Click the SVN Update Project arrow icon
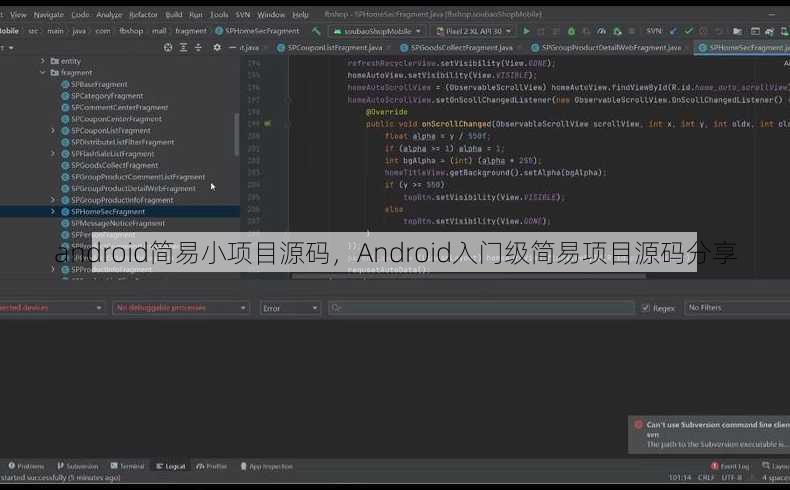 (674, 31)
